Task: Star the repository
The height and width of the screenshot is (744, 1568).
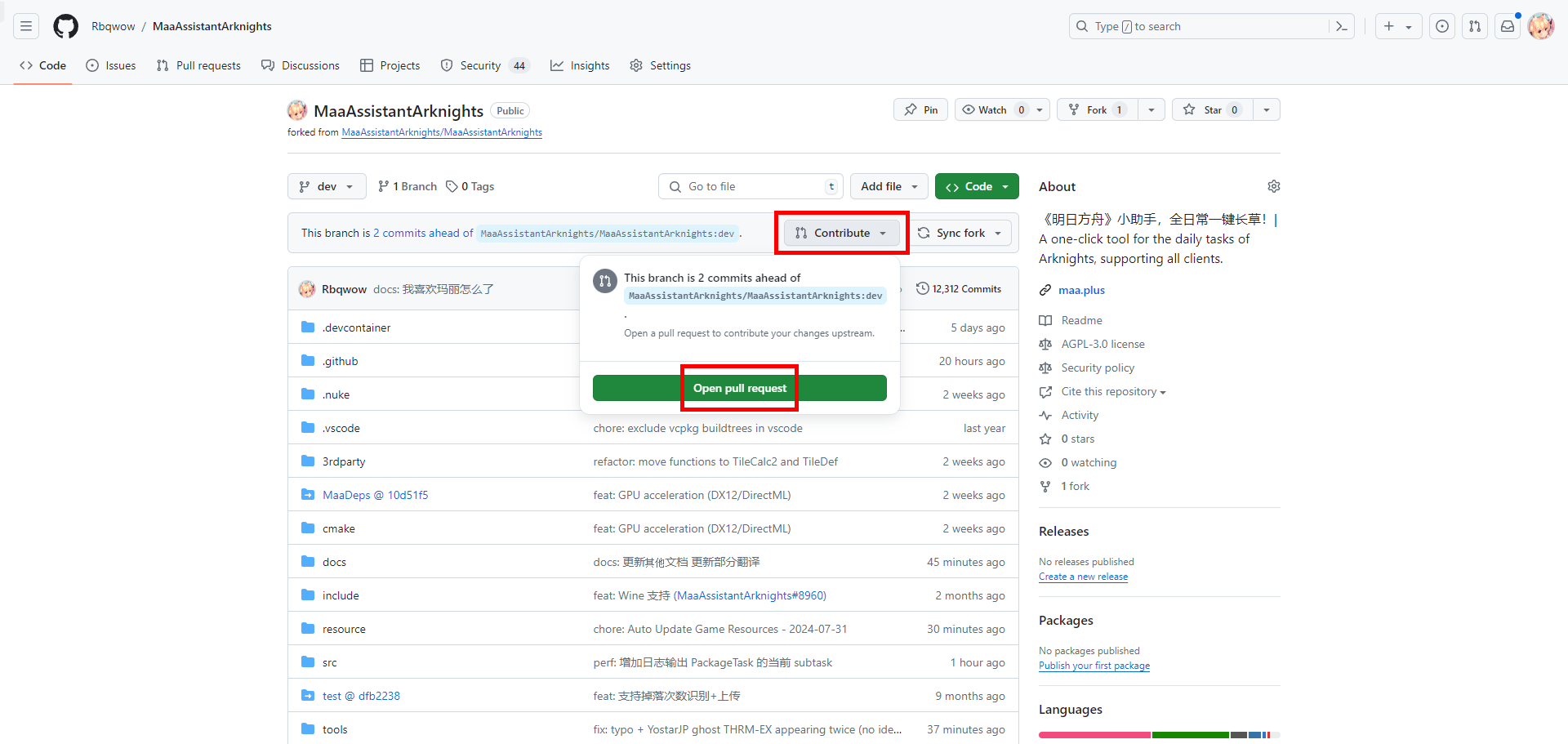Action: point(1213,109)
